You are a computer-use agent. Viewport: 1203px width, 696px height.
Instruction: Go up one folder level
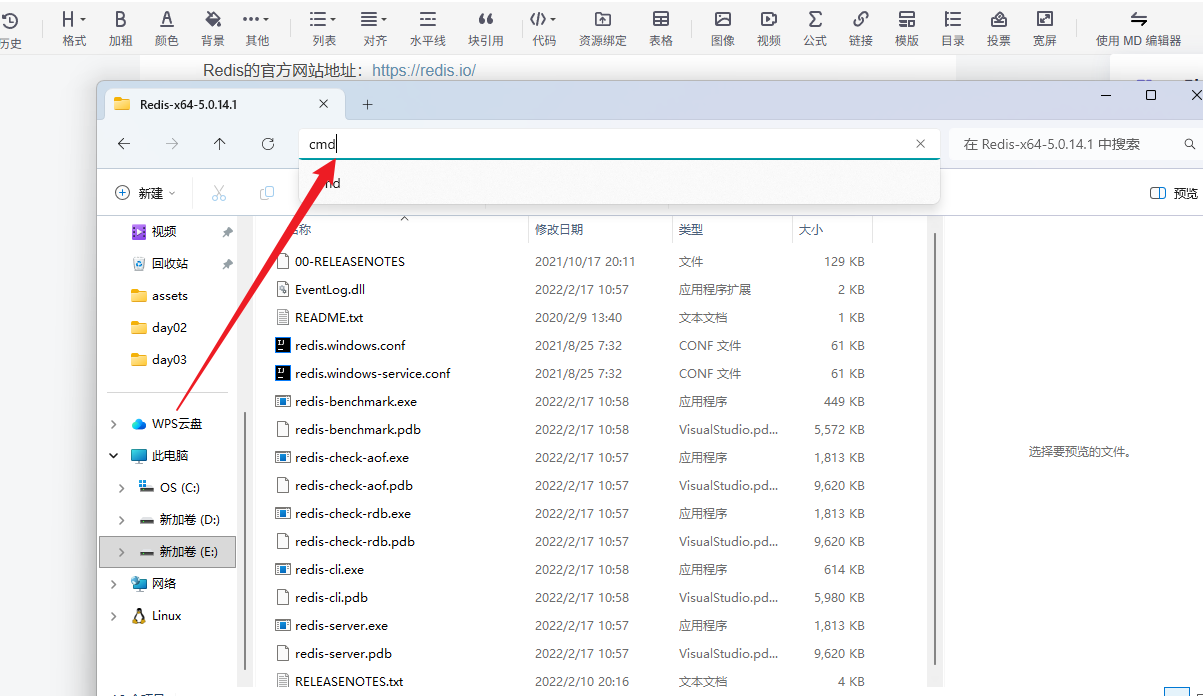tap(220, 144)
